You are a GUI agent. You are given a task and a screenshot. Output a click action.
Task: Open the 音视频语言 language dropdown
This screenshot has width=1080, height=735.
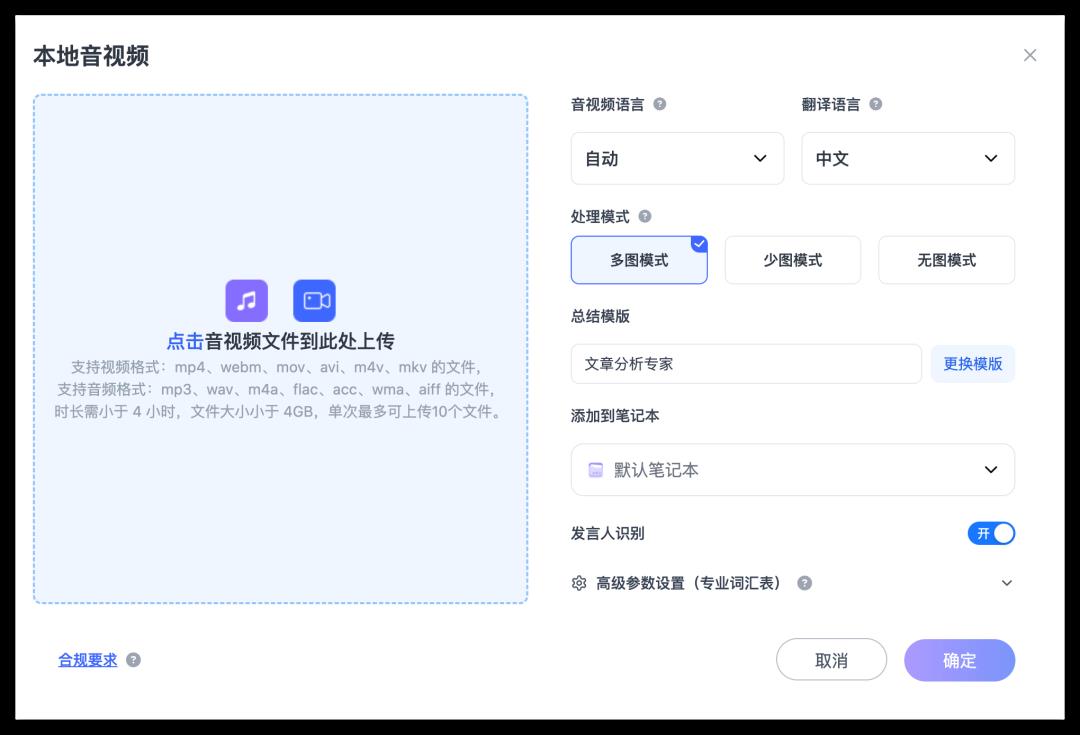[x=677, y=158]
